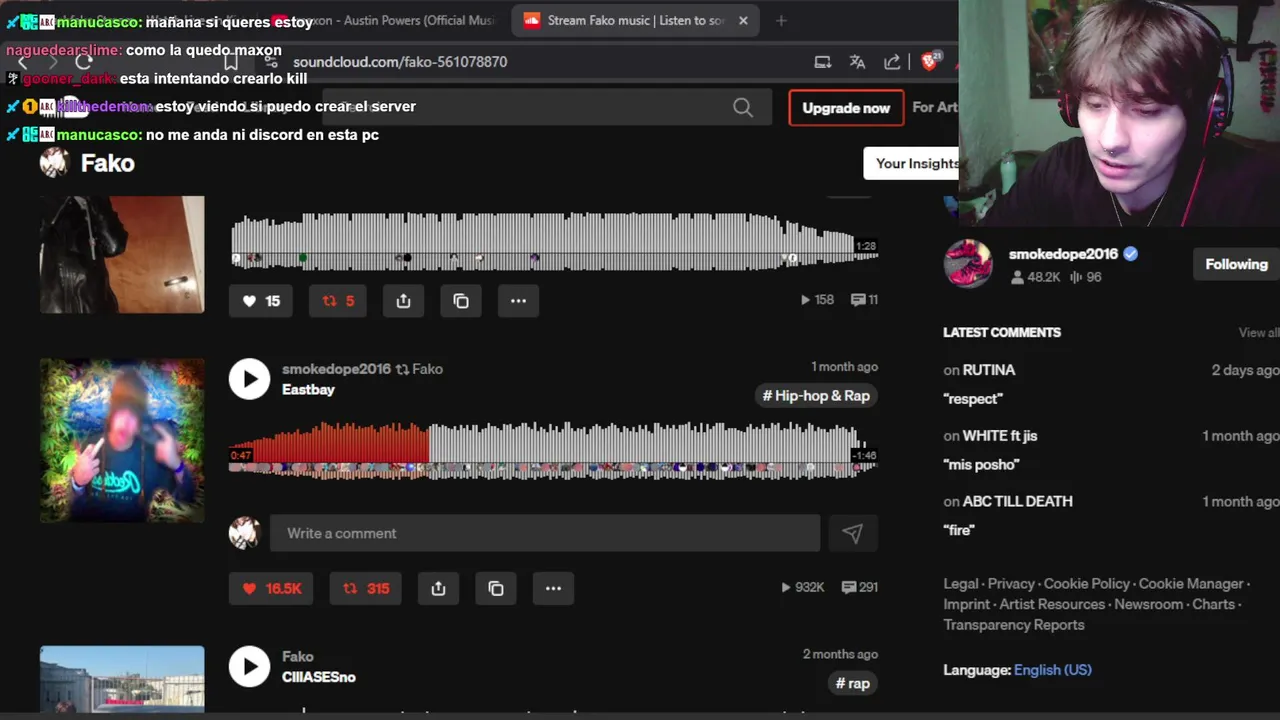Open the Transparency Reports footer link
1280x720 pixels.
(x=1014, y=625)
